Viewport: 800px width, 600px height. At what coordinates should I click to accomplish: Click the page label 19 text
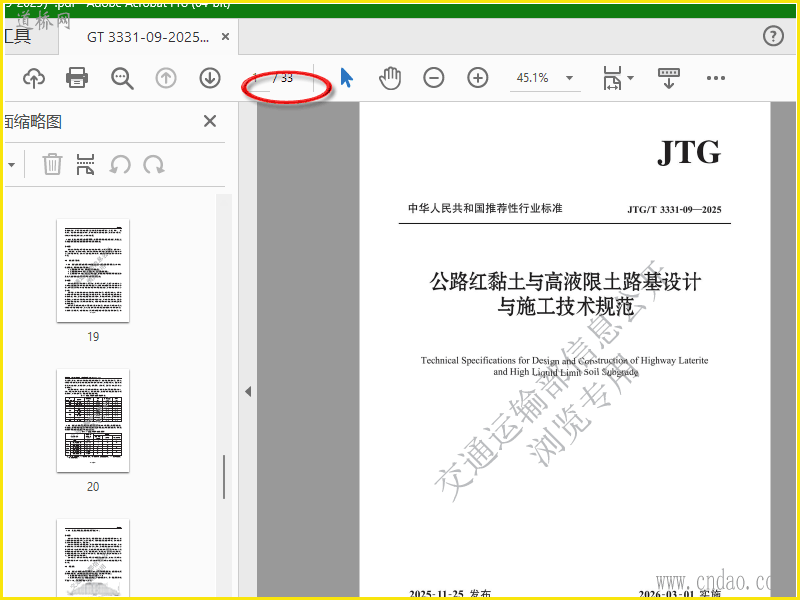(93, 337)
